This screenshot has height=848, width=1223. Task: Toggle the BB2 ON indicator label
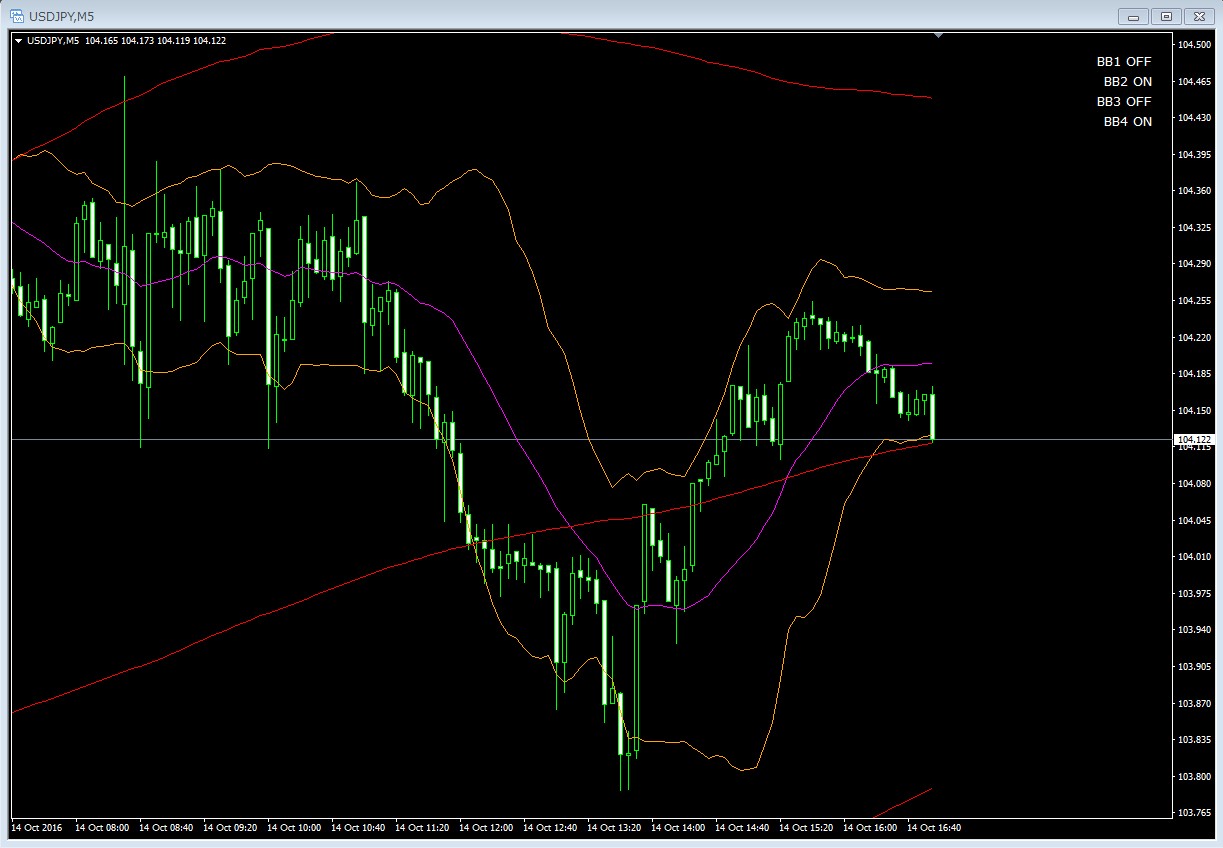1128,81
